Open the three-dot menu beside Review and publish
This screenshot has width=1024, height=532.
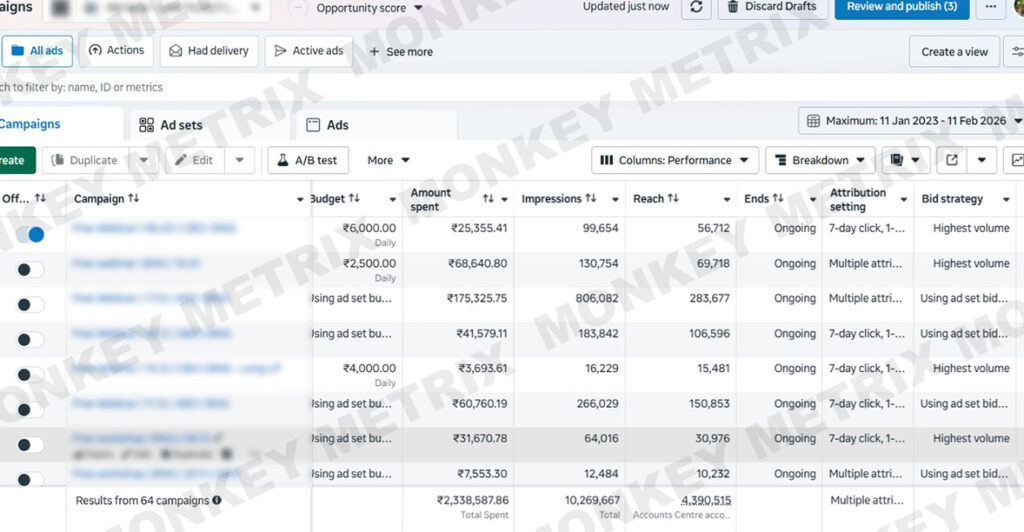pyautogui.click(x=990, y=7)
